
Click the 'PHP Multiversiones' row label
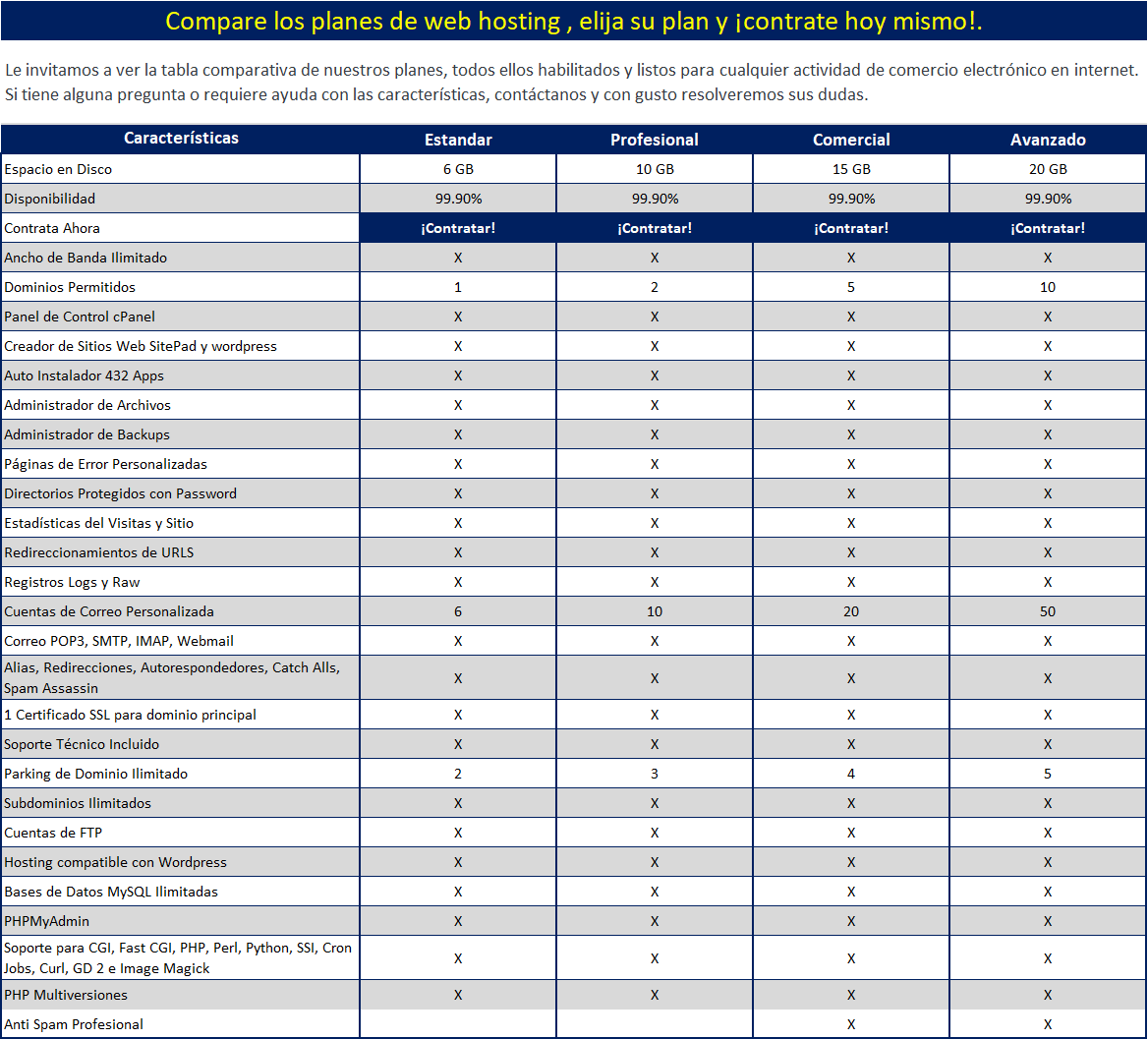click(x=66, y=995)
